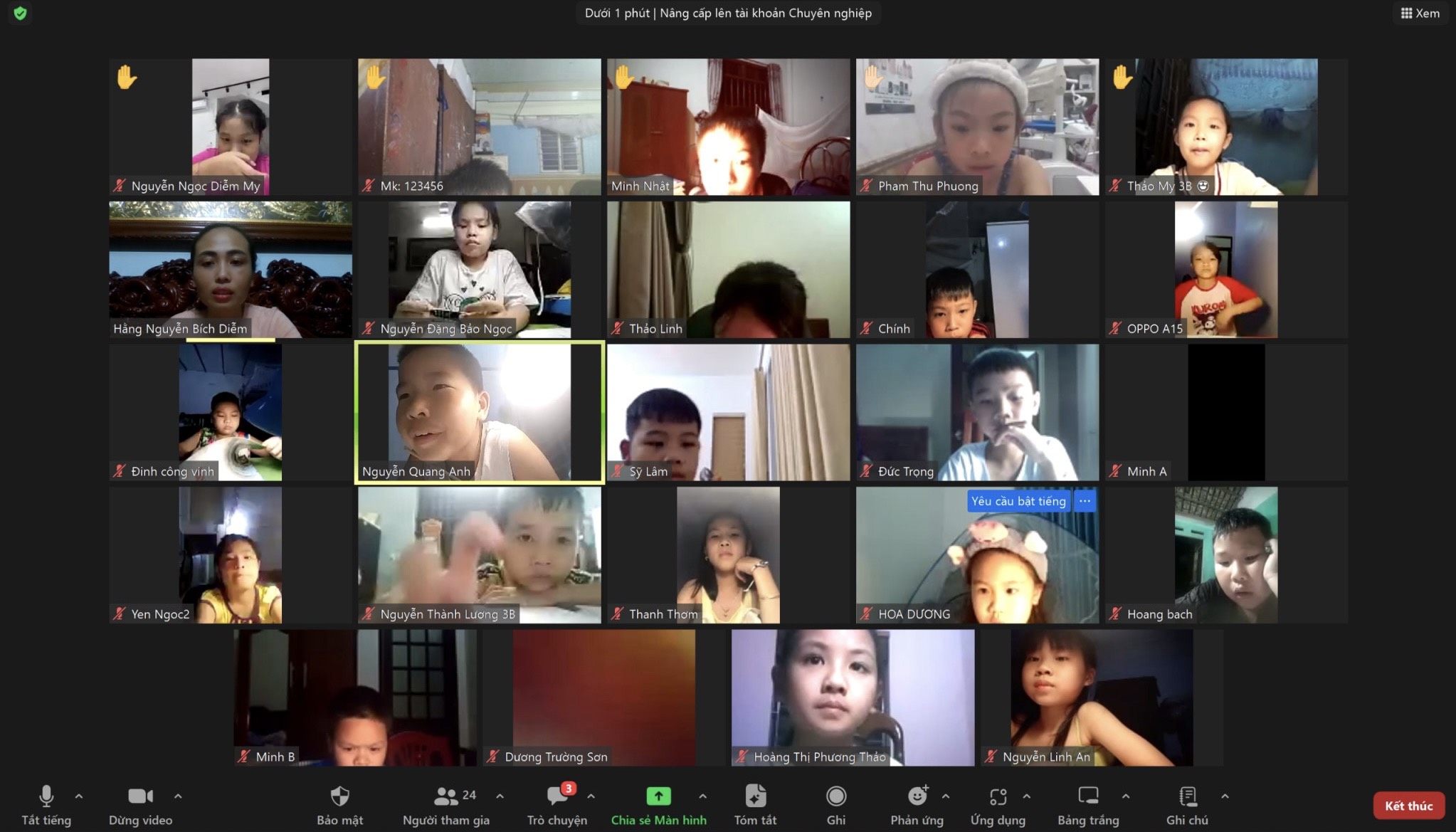Open the Phản ứng reactions icon
1456x832 pixels.
click(917, 796)
